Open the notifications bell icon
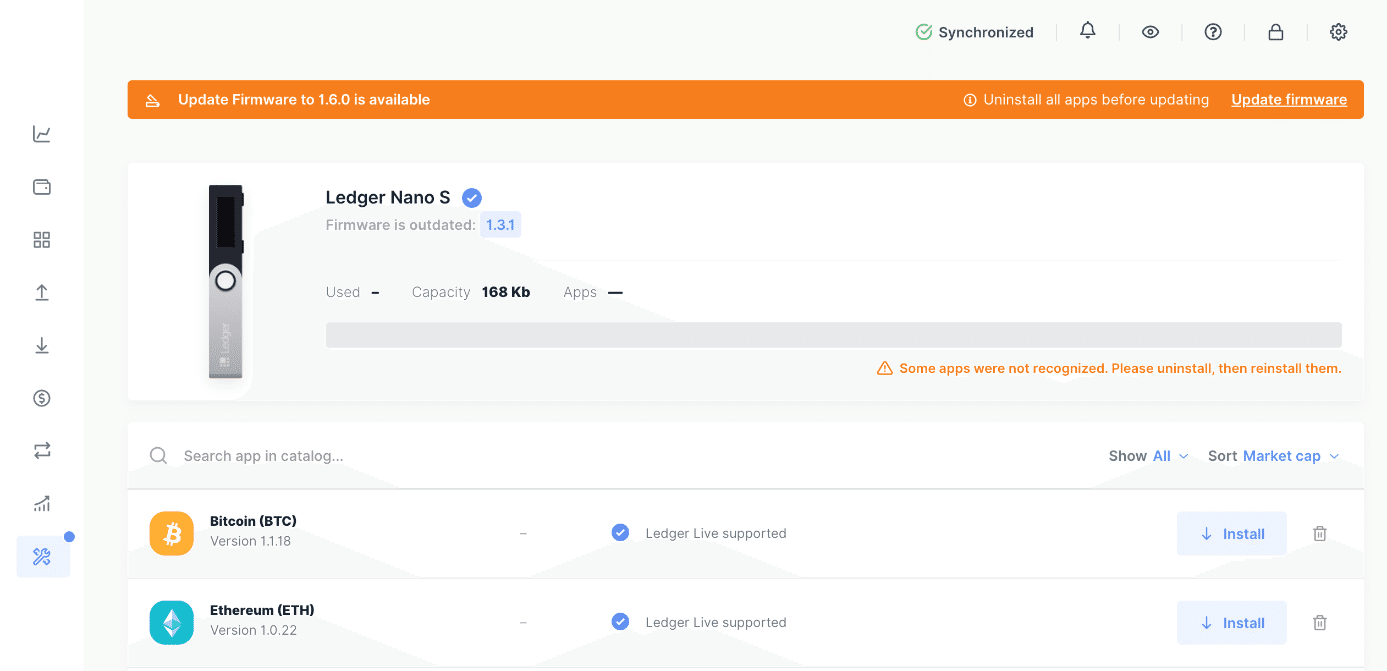1387x671 pixels. point(1088,32)
